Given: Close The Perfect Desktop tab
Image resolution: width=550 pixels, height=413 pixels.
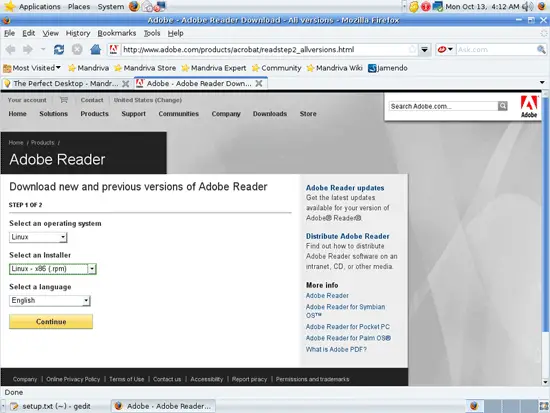Looking at the screenshot, I should click(x=125, y=84).
